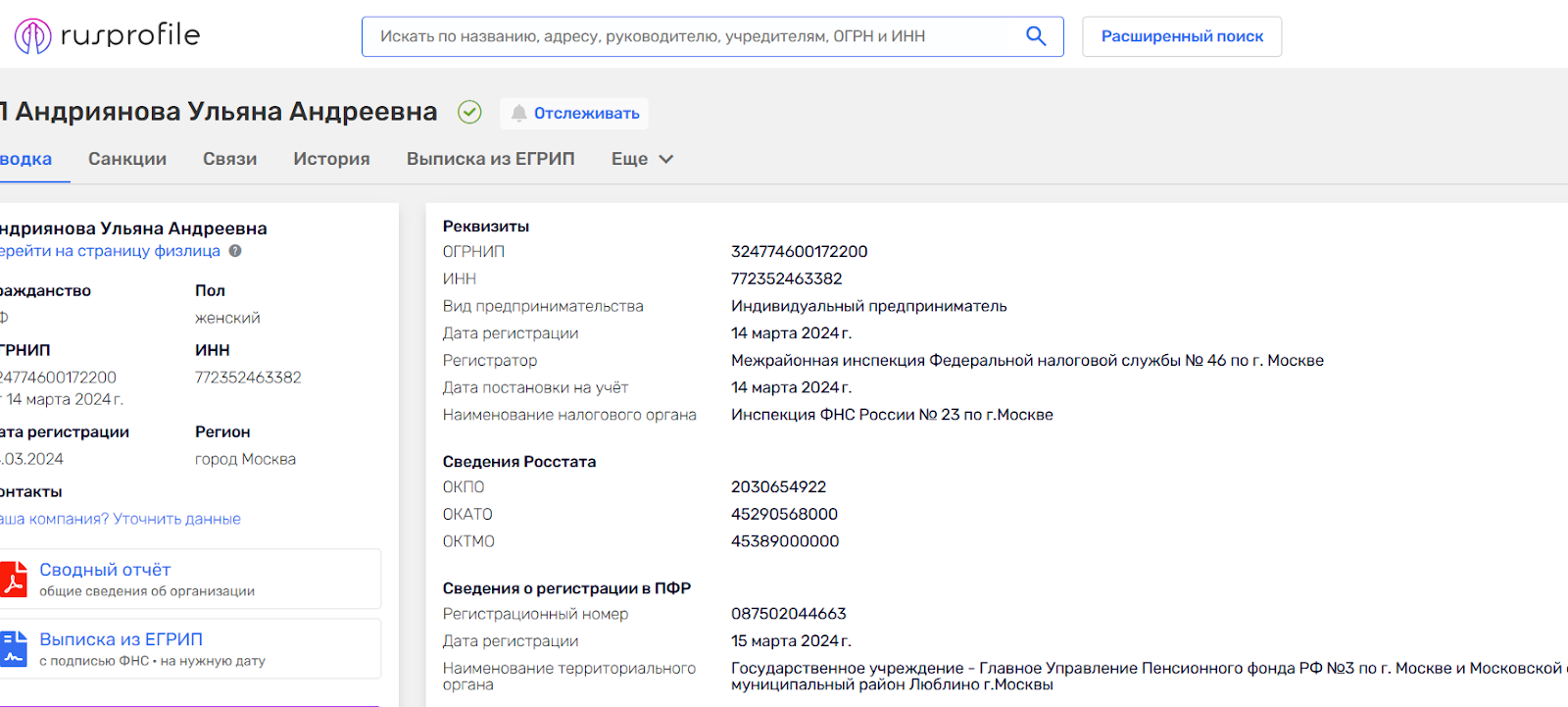
Task: Open the rusprofile logo home link
Action: pyautogui.click(x=107, y=36)
